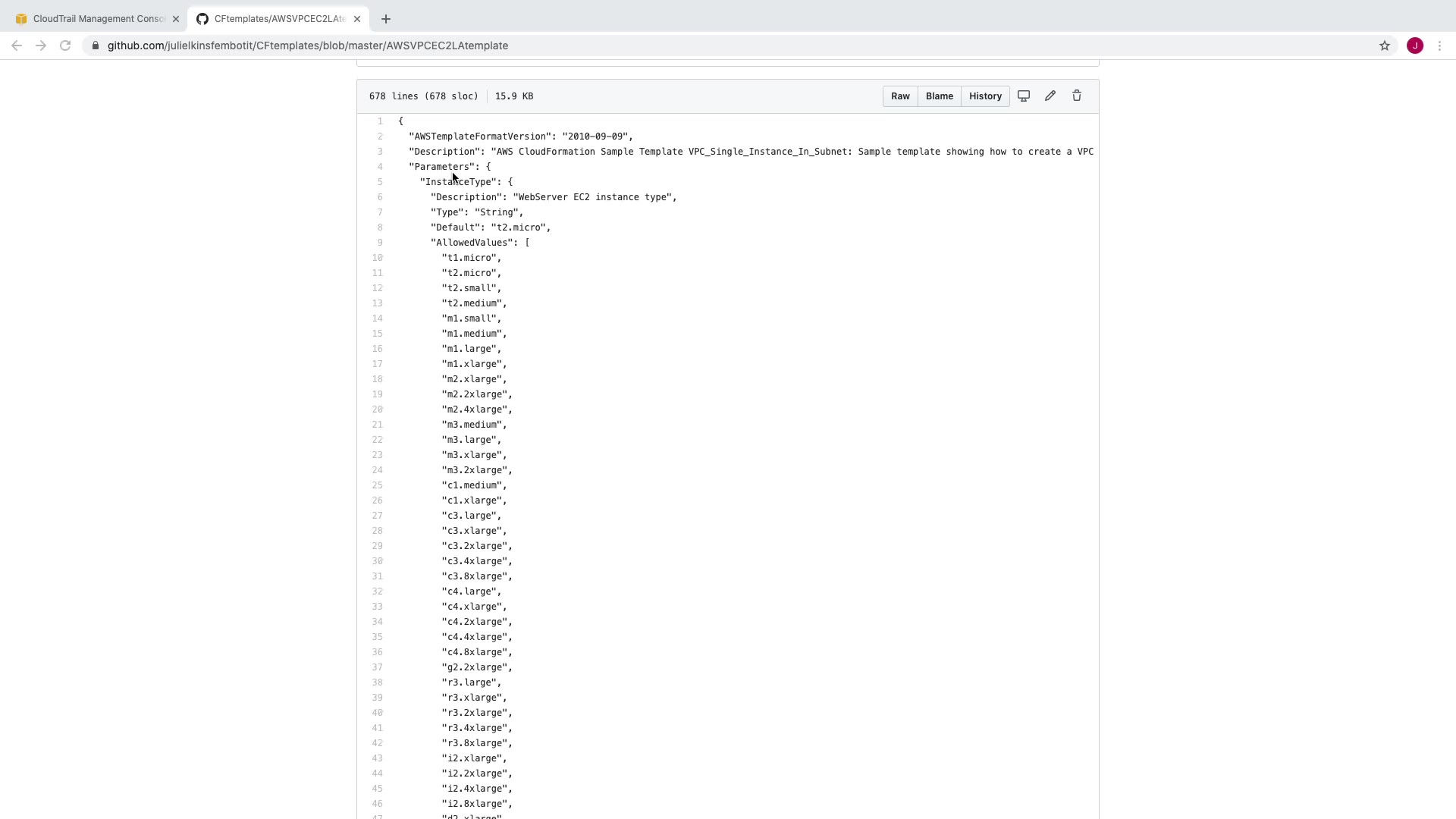Select line number 9 in code
The image size is (1456, 819).
click(379, 243)
